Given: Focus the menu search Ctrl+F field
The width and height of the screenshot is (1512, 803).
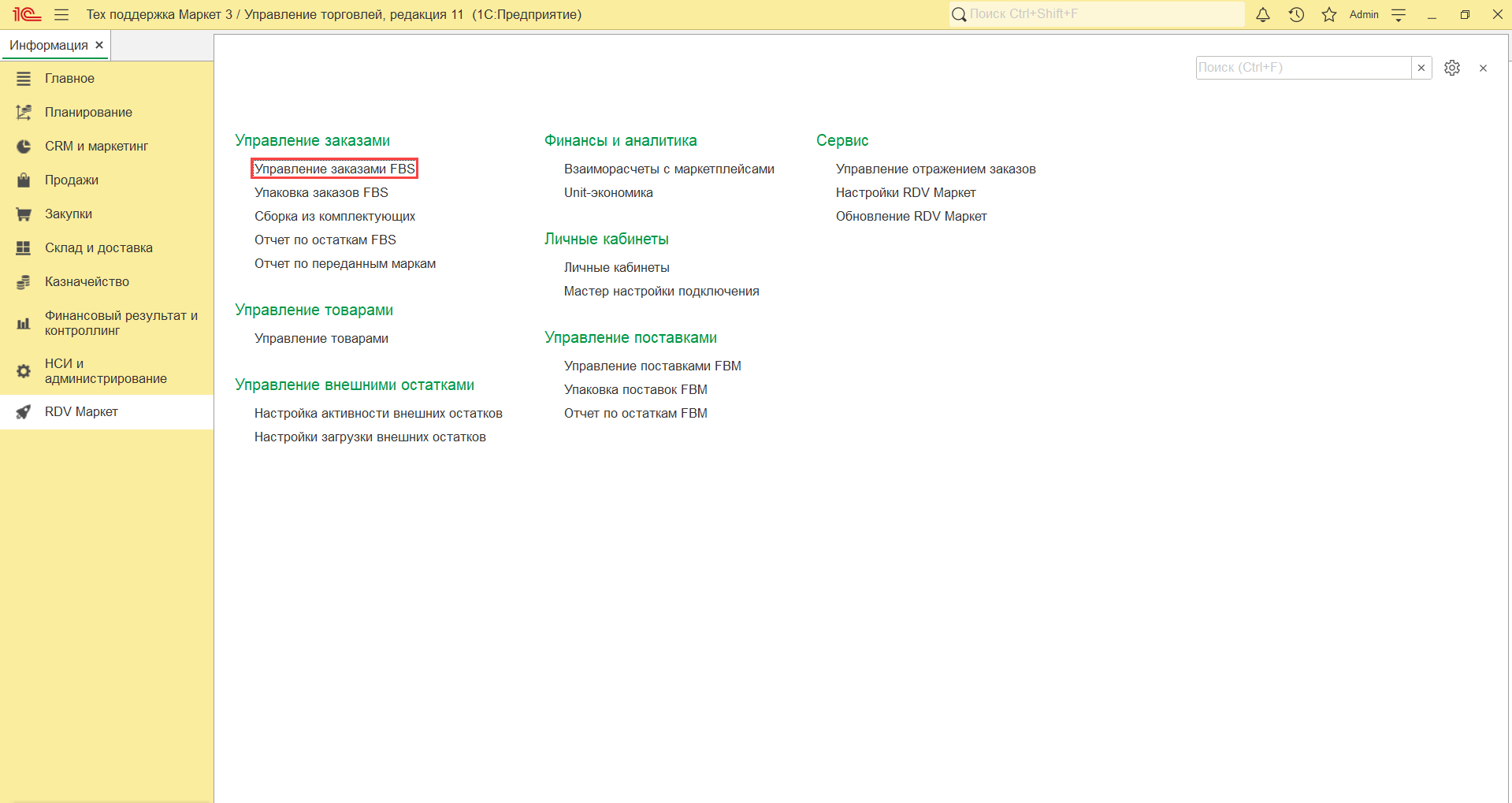Looking at the screenshot, I should coord(1303,68).
